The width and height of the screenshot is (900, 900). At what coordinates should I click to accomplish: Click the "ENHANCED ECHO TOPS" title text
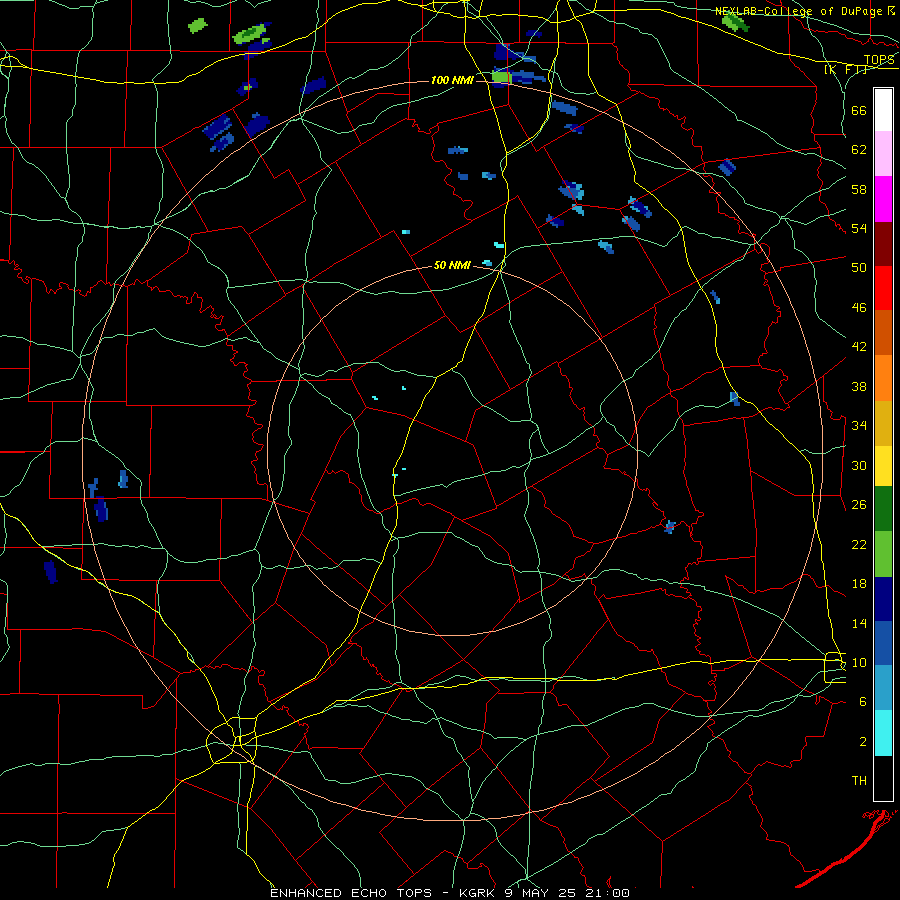(350, 893)
